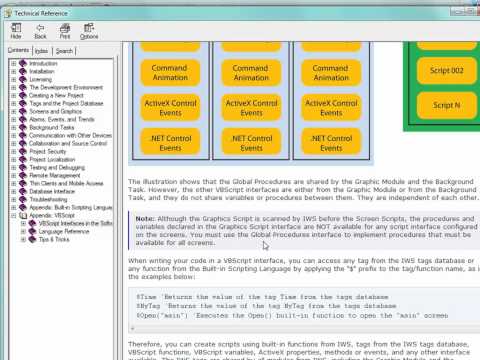Click the Database Interface book icon
Screen dimensions: 480x360
click(x=23, y=191)
